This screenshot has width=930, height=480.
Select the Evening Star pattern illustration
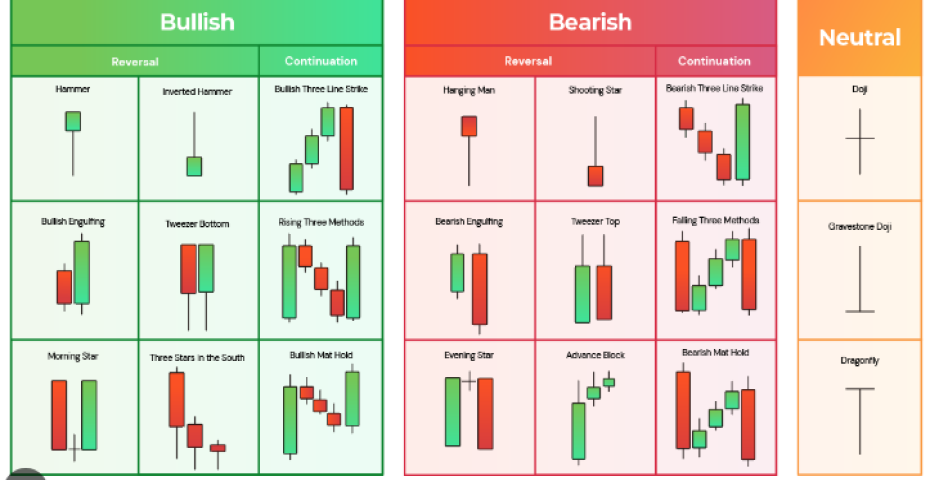tap(469, 410)
